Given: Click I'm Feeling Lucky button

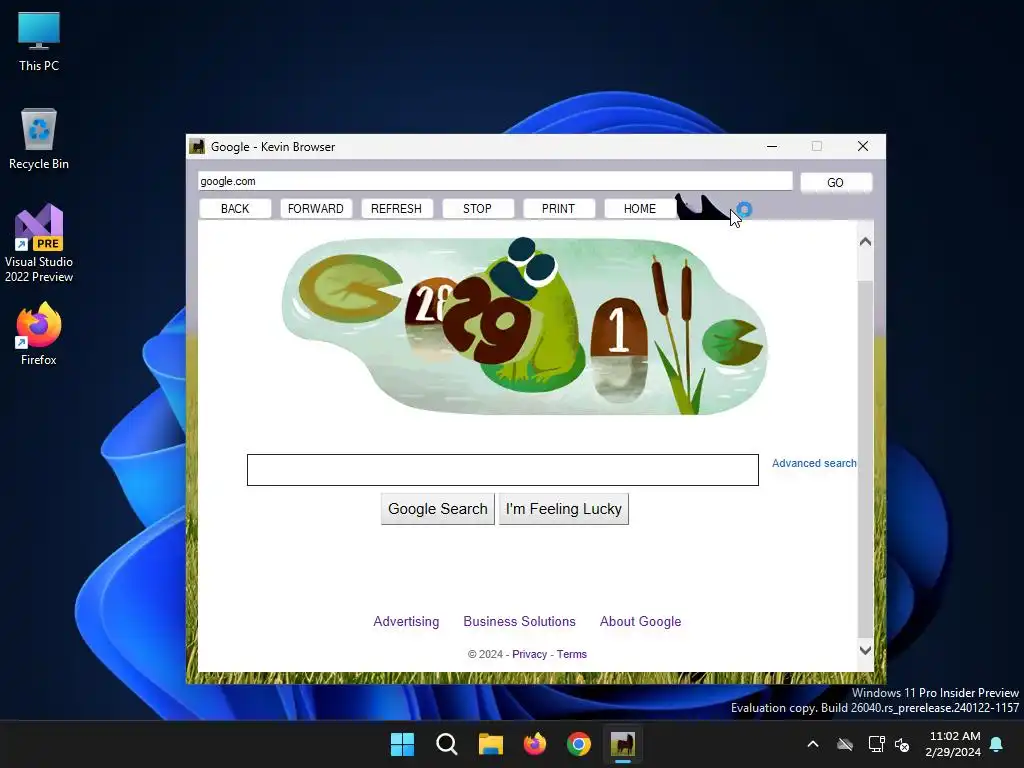Looking at the screenshot, I should tap(564, 509).
